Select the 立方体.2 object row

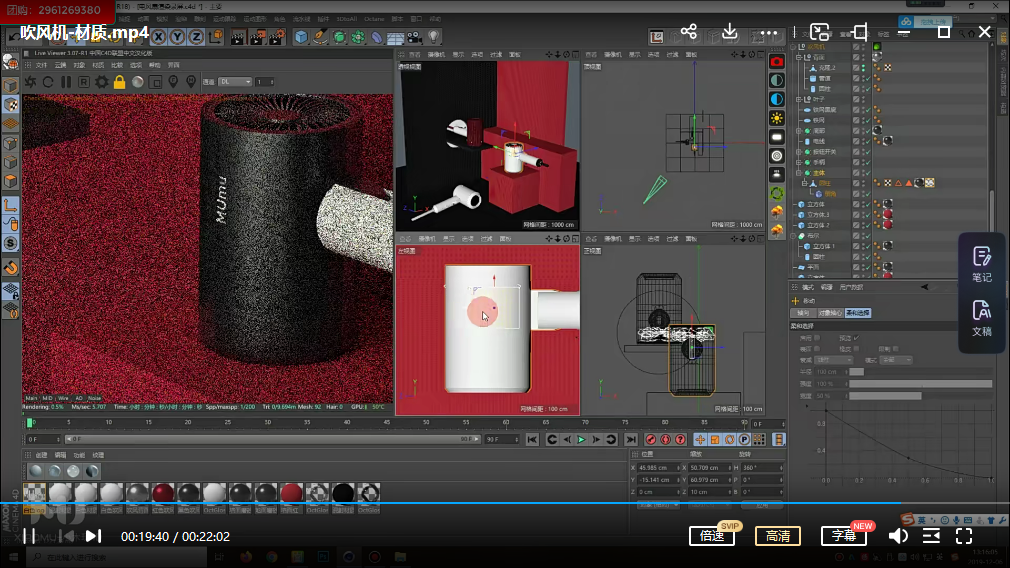point(819,225)
